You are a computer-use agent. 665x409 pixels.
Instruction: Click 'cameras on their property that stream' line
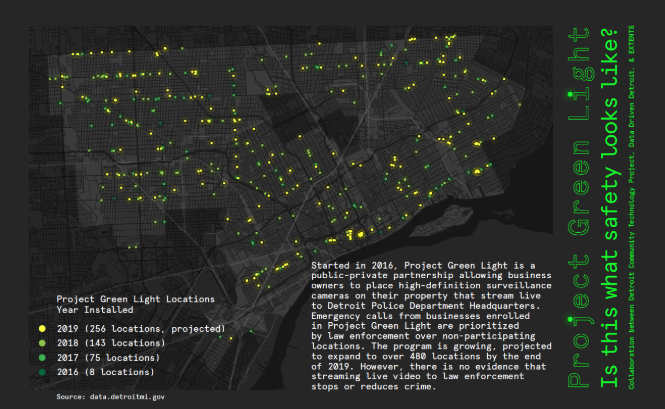tap(426, 296)
